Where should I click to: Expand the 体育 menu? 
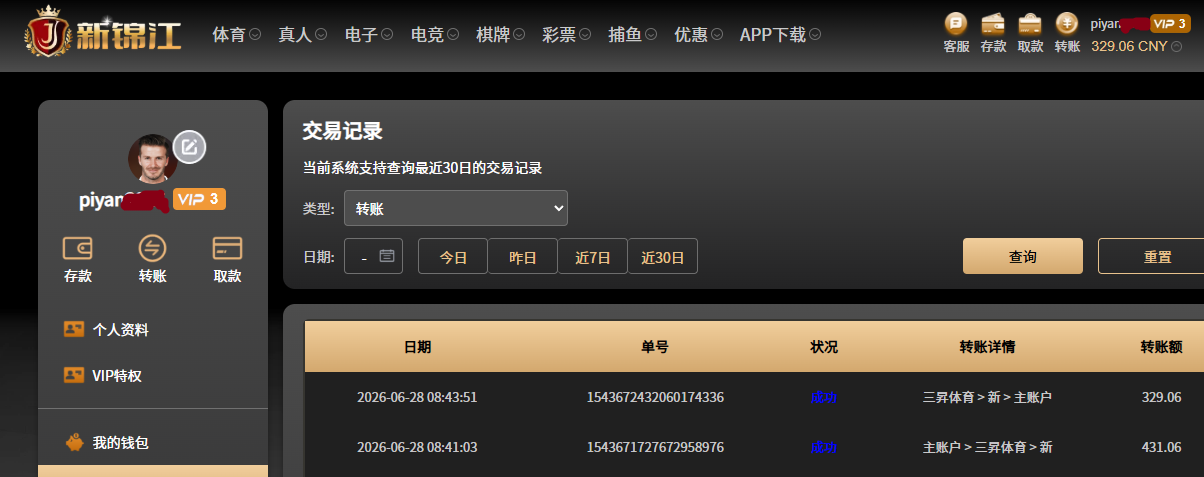237,34
